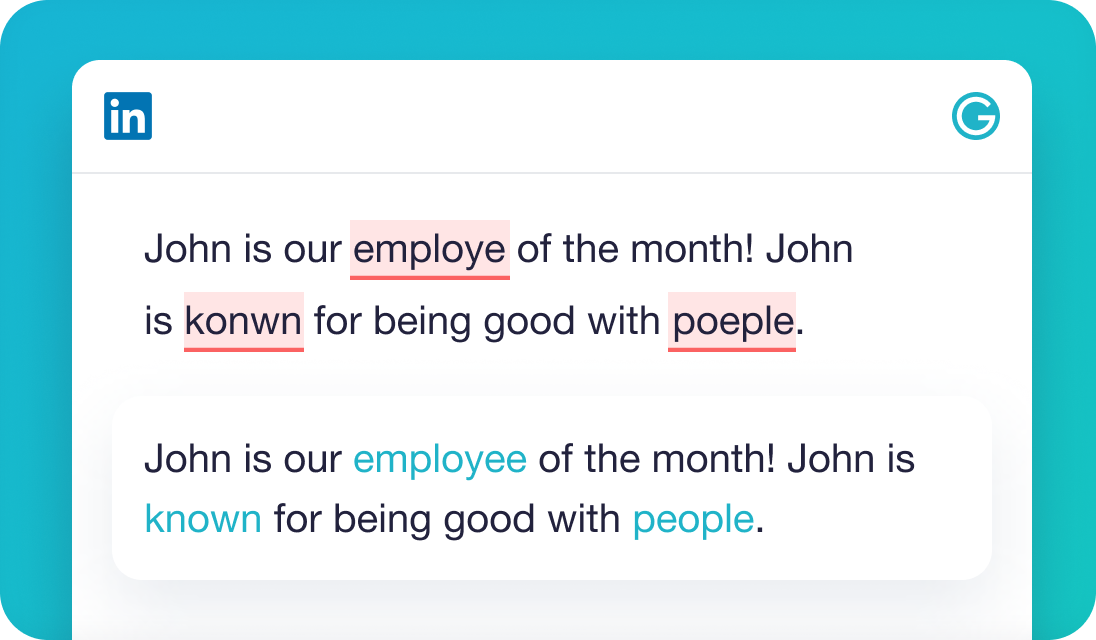Choose the suggested teal word "people"
This screenshot has width=1096, height=640.
click(693, 519)
